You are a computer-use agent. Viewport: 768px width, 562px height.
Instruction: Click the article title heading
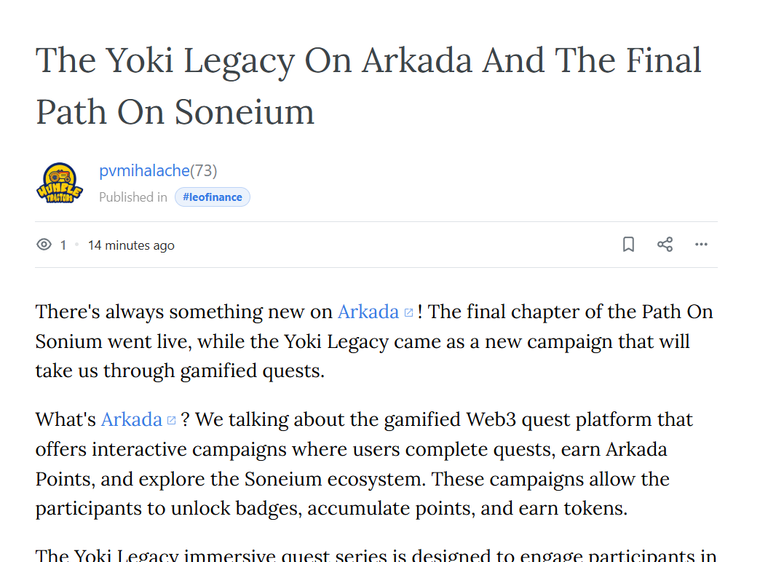tap(368, 86)
